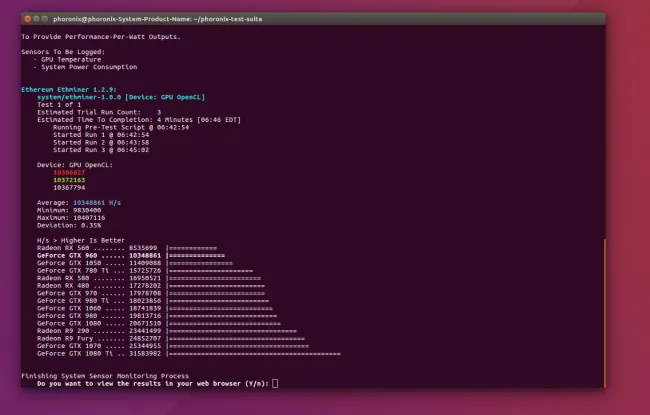Image resolution: width=650 pixels, height=415 pixels.
Task: Click the Average value 10348861 H/s
Action: pyautogui.click(x=97, y=203)
